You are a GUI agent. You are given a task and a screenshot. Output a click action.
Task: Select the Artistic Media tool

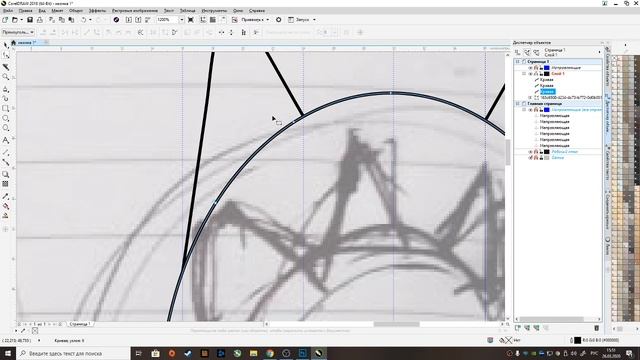5,98
